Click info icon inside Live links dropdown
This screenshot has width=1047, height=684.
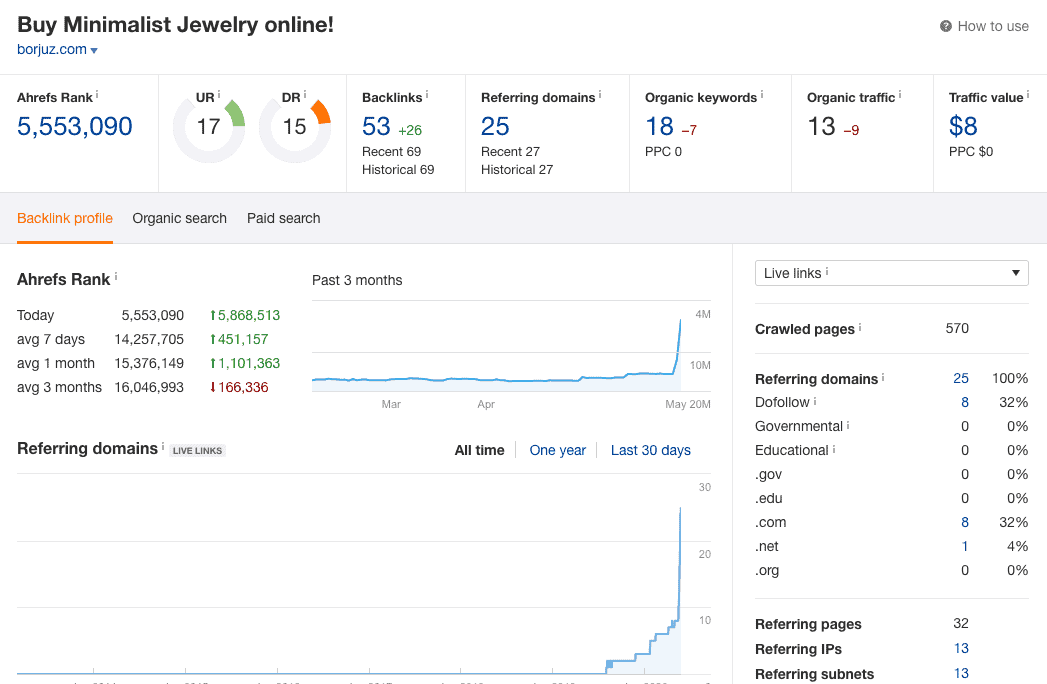(x=827, y=271)
